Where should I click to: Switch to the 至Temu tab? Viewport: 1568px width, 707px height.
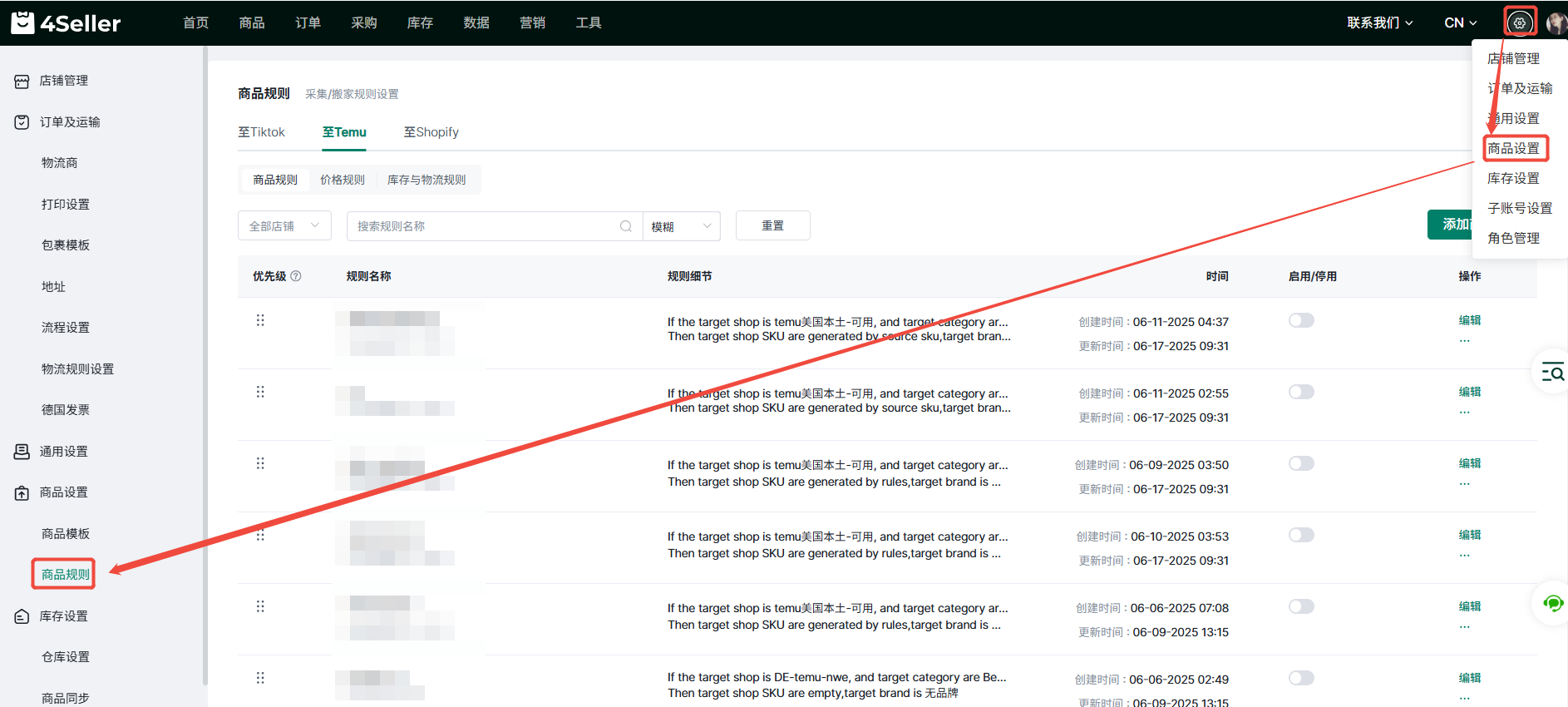coord(344,132)
